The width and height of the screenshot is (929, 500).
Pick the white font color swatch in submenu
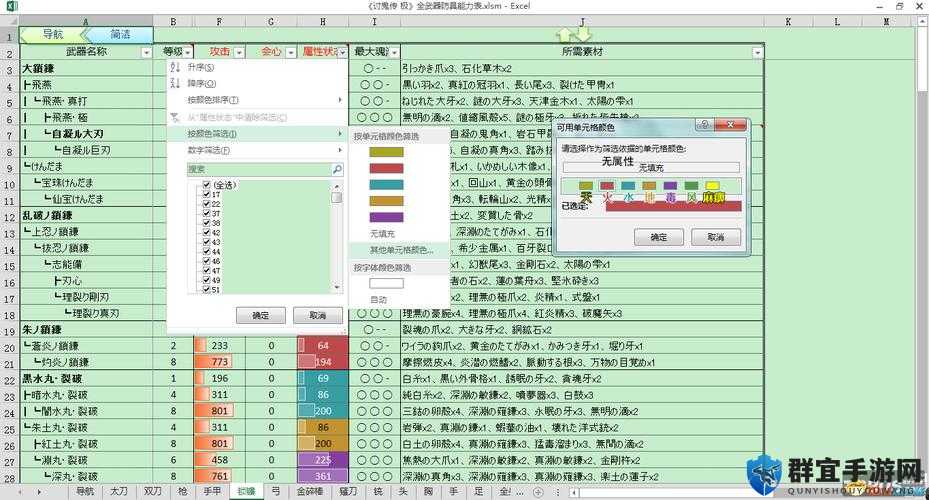(x=386, y=283)
